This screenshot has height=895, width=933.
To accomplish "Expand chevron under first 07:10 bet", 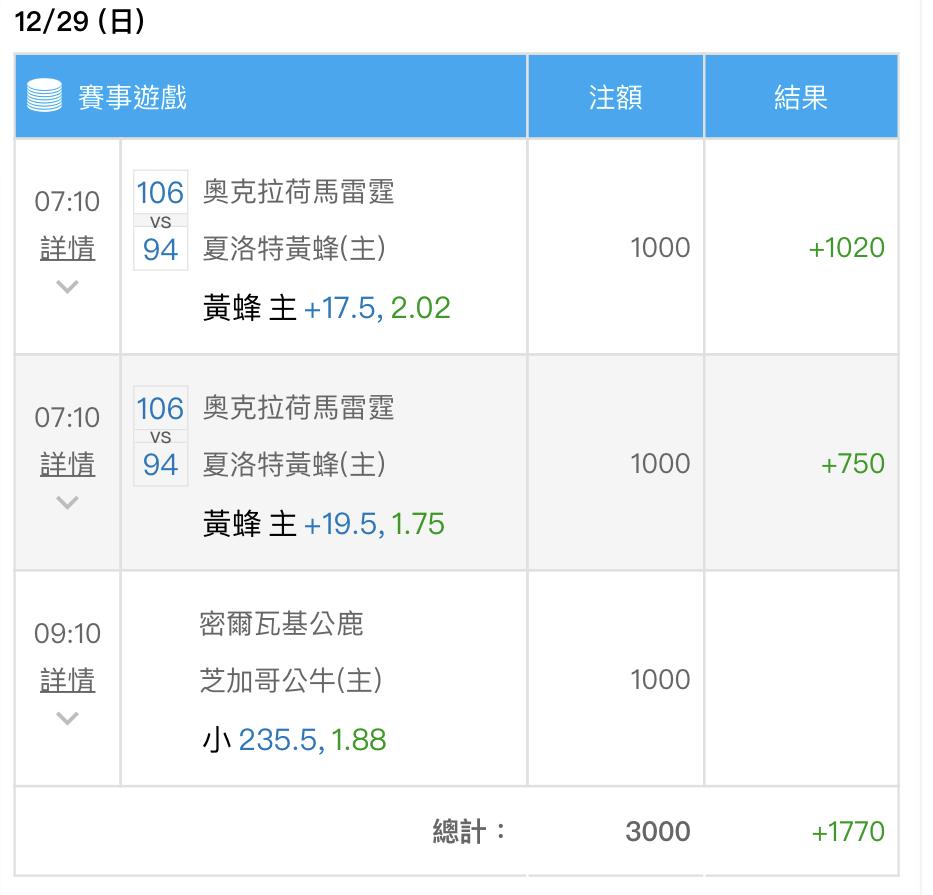I will point(67,287).
